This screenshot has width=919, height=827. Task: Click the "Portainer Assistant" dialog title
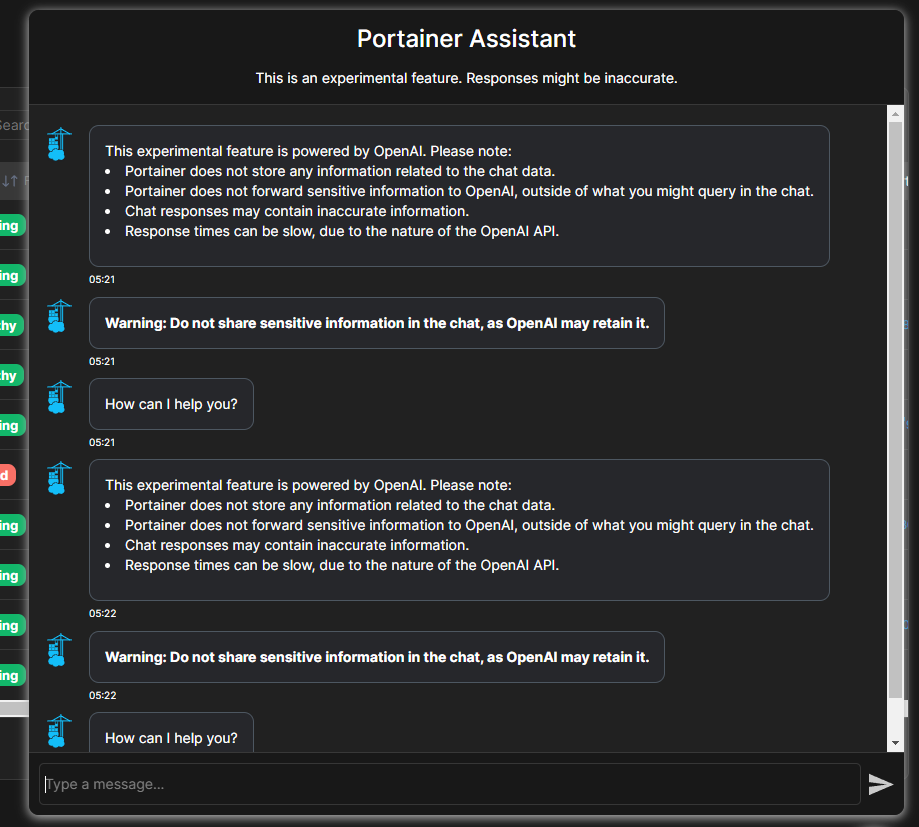tap(466, 39)
